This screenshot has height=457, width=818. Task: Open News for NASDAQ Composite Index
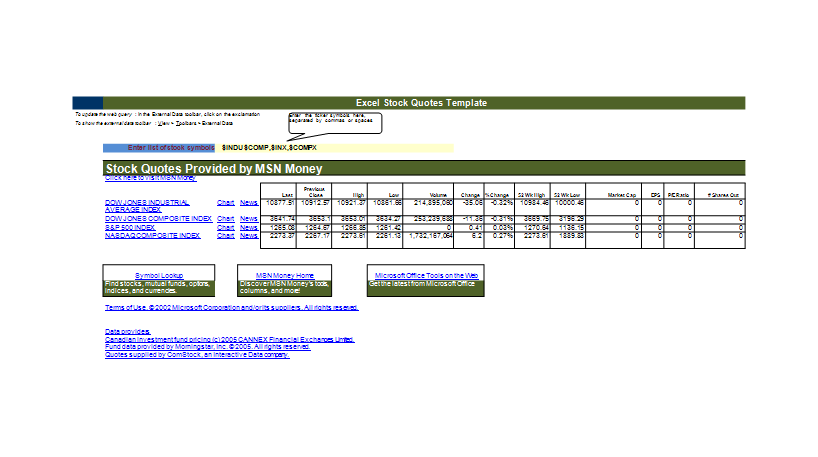click(249, 236)
